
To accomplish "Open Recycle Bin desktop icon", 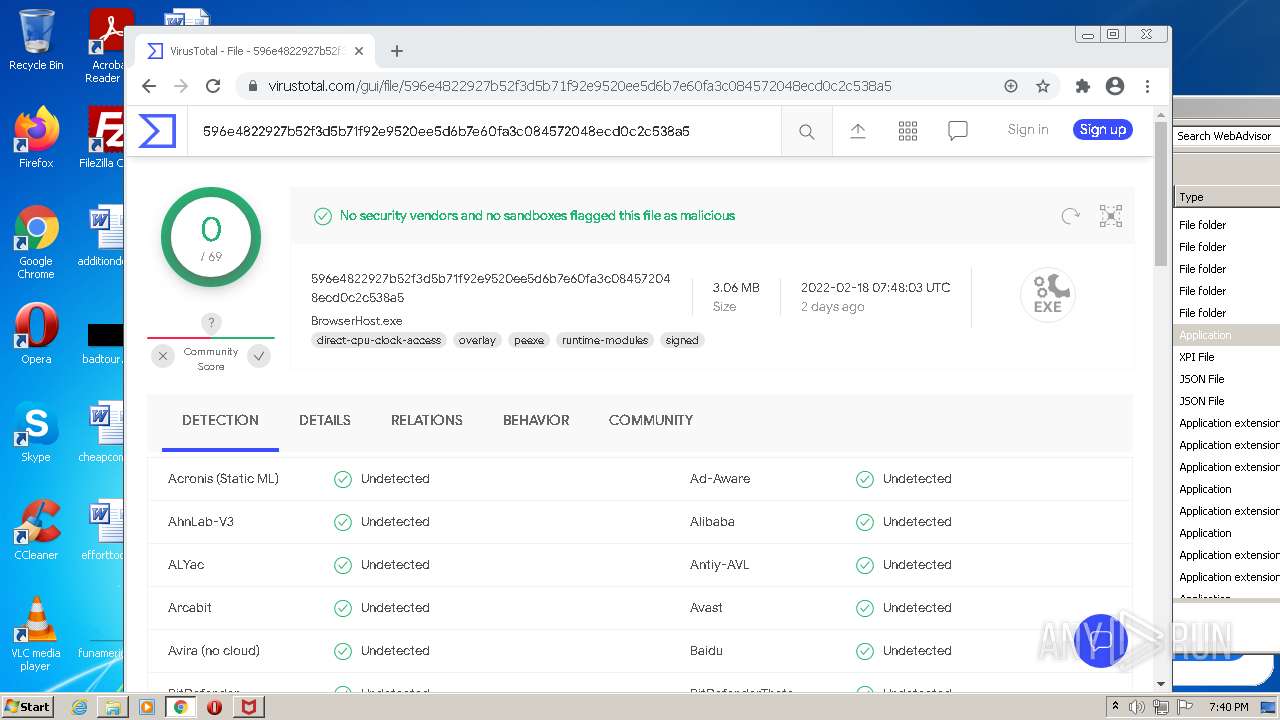I will [36, 40].
